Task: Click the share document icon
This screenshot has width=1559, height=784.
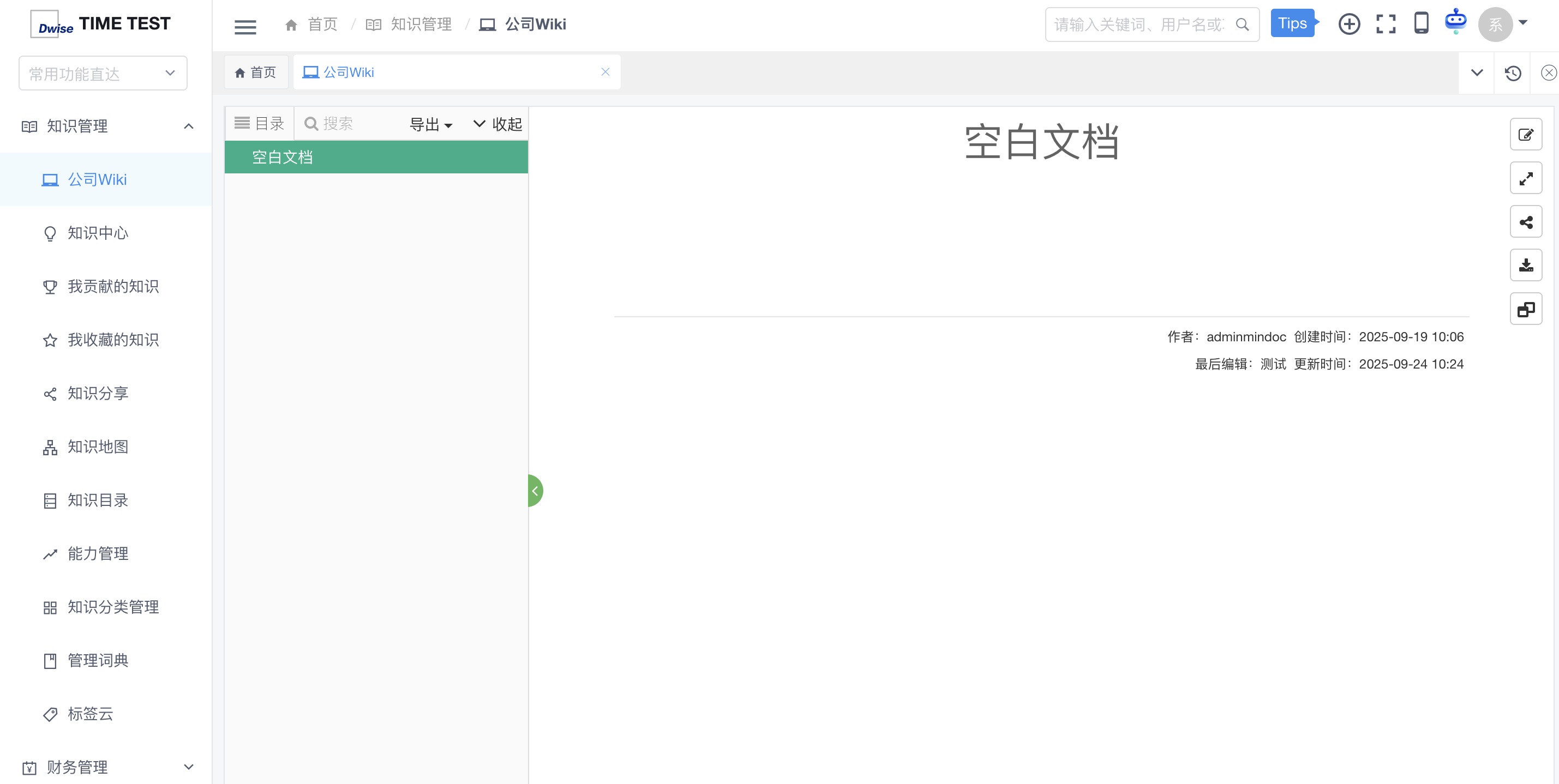Action: [x=1525, y=222]
